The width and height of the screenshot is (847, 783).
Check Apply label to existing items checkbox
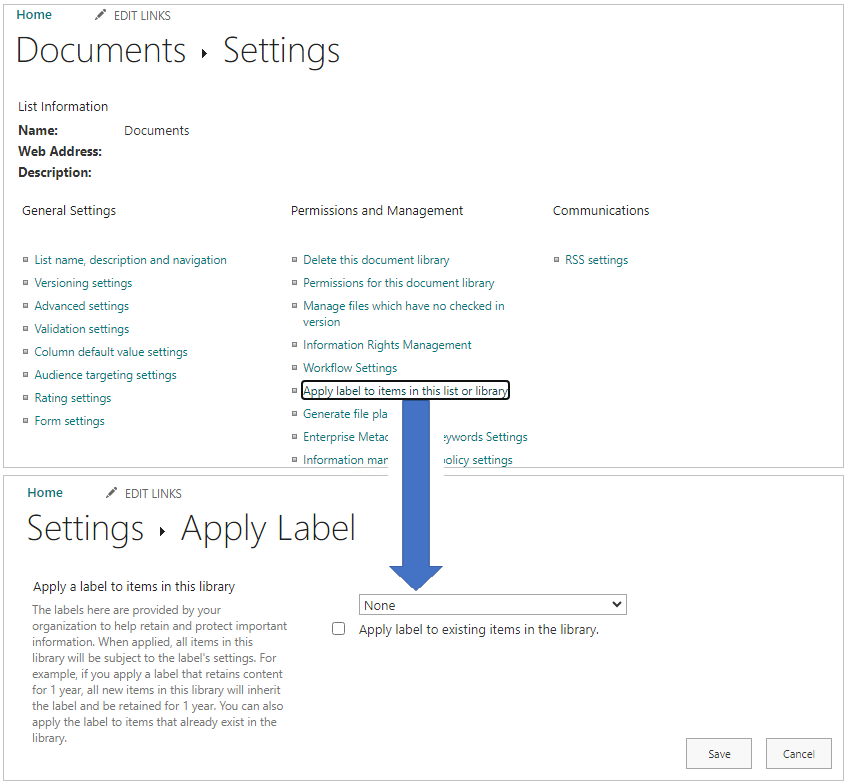tap(339, 628)
